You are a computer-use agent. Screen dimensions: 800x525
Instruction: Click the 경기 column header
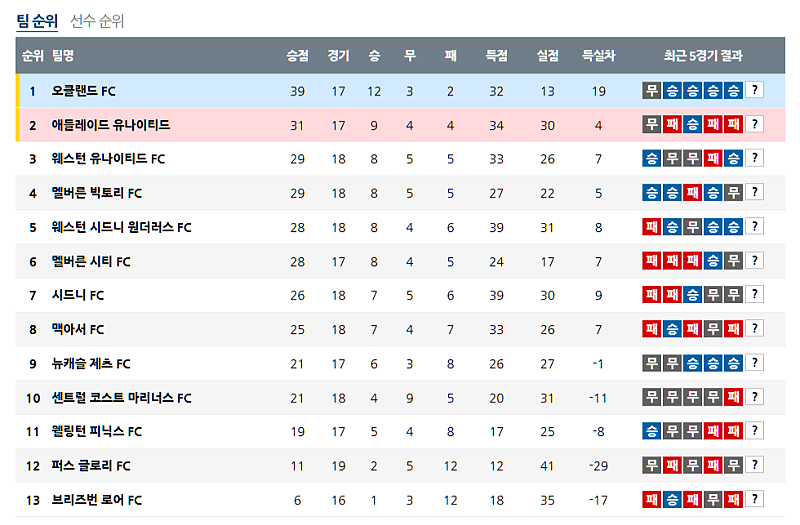point(338,56)
